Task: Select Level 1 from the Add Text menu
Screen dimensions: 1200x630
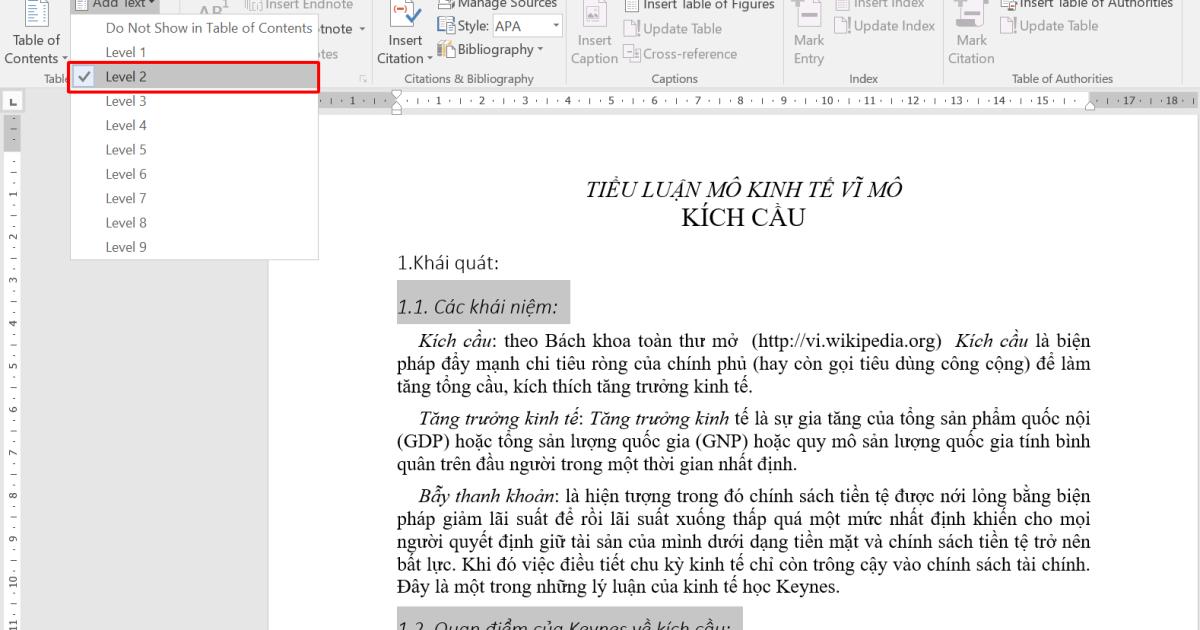Action: click(125, 52)
